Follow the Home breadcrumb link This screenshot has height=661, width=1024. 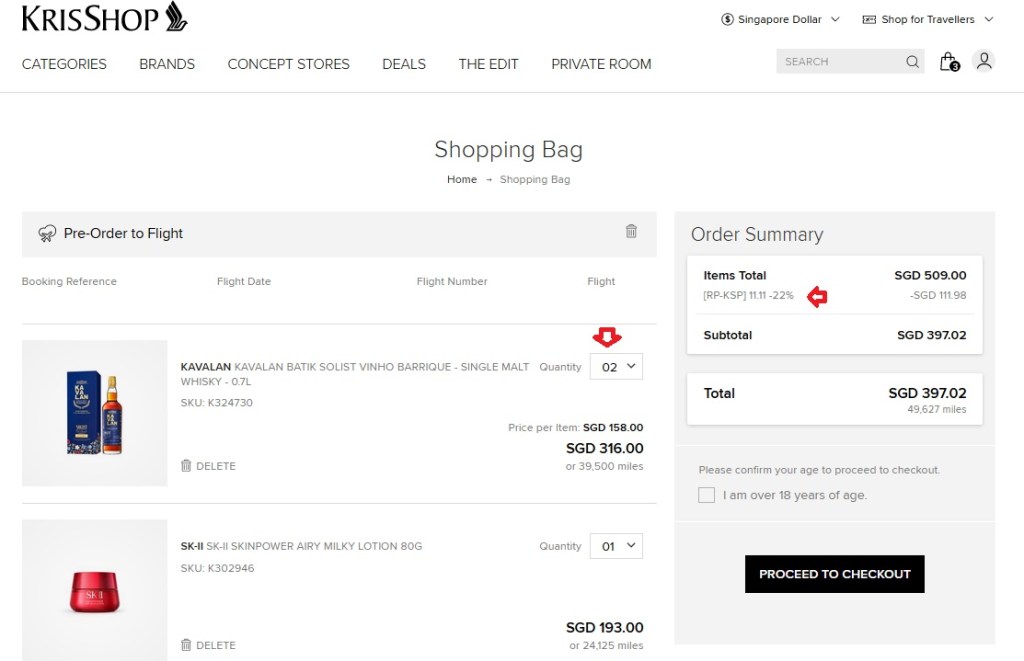pyautogui.click(x=462, y=180)
